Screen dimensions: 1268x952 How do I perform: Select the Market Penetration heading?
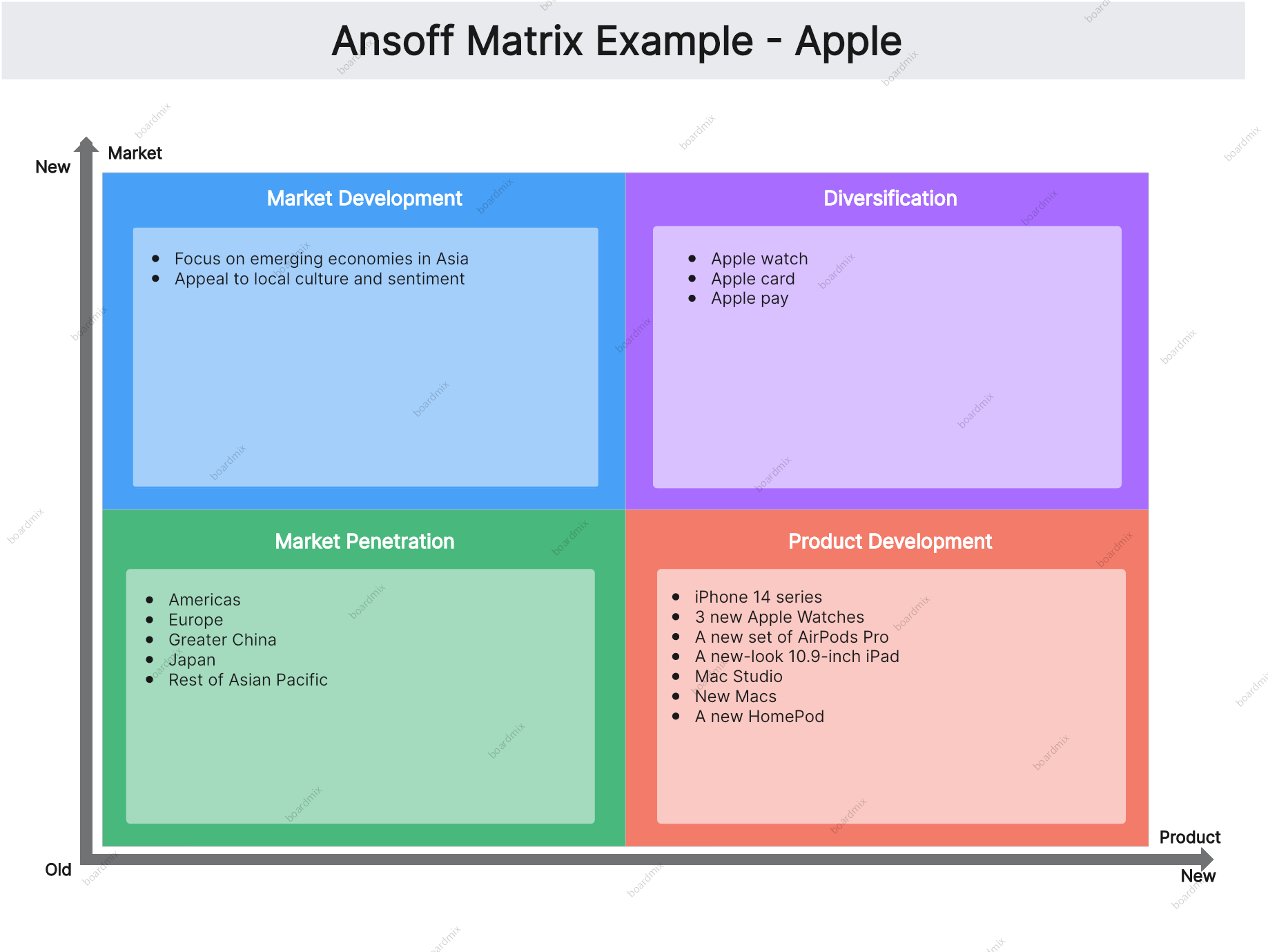pyautogui.click(x=364, y=541)
